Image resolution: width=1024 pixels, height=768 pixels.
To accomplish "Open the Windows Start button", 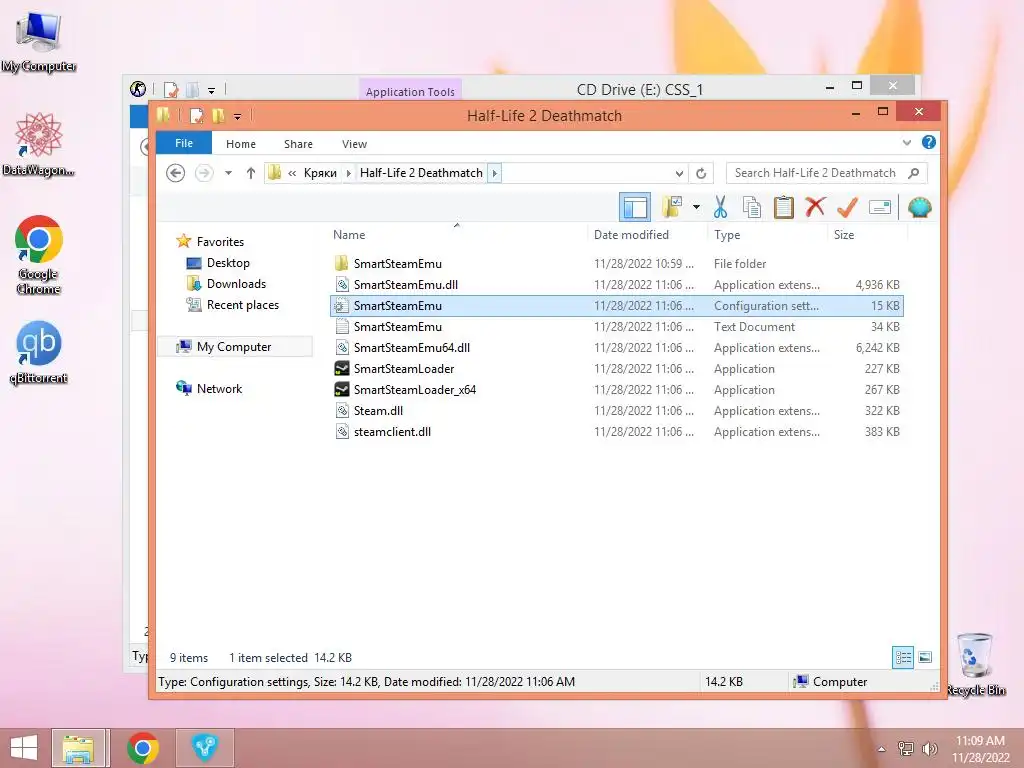I will point(24,748).
